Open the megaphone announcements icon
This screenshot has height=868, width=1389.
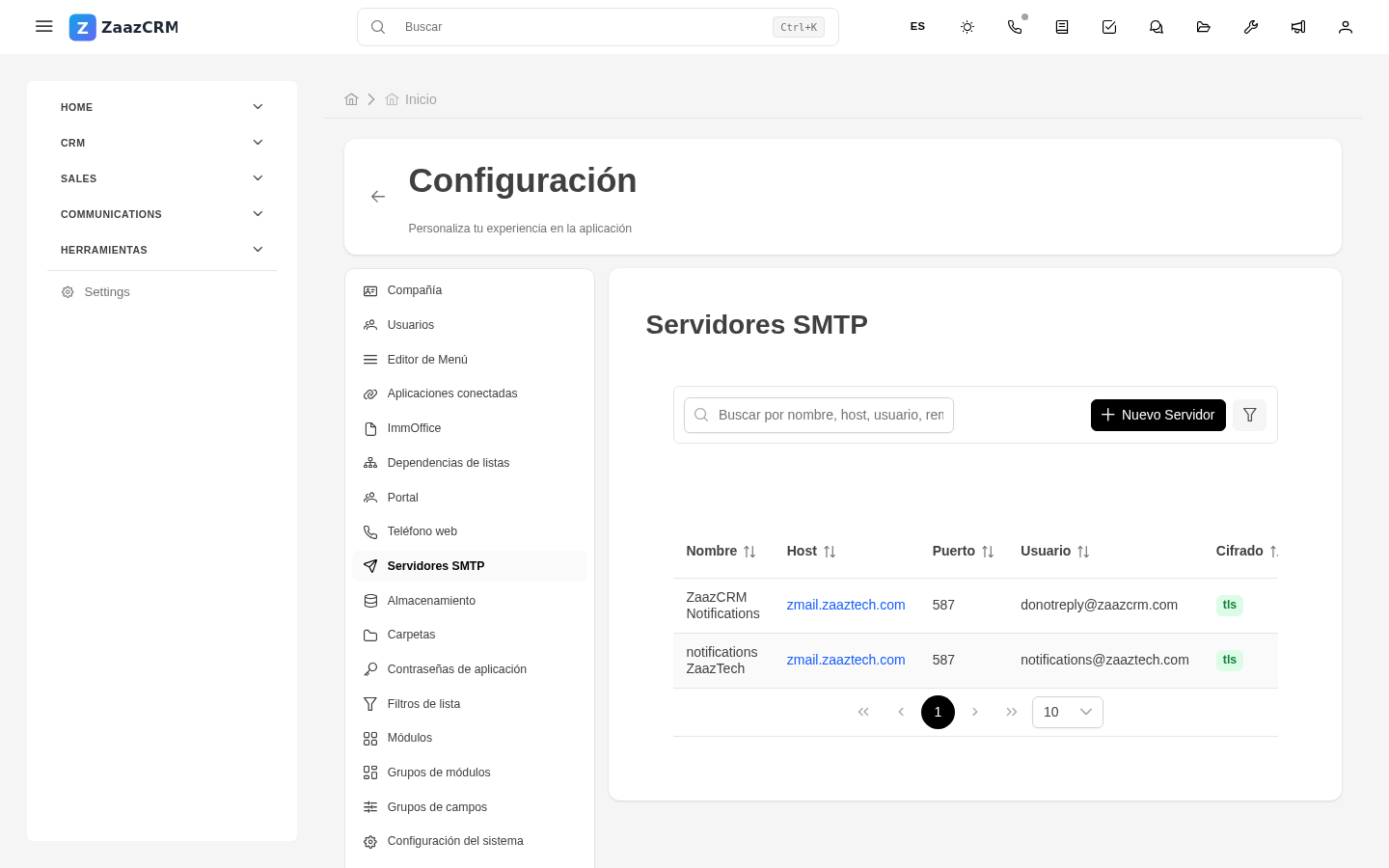coord(1298,27)
